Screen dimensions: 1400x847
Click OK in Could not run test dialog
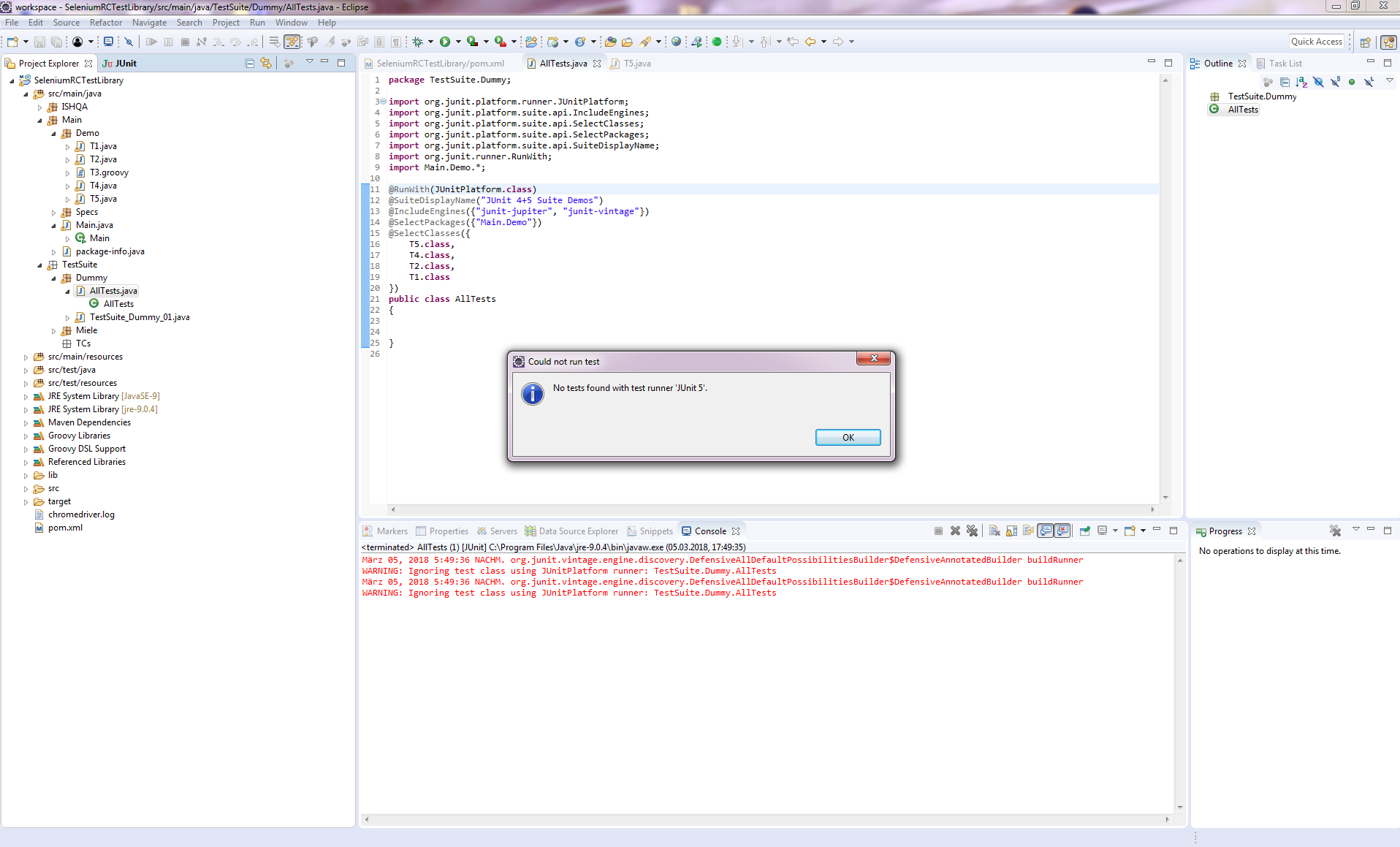[x=848, y=437]
